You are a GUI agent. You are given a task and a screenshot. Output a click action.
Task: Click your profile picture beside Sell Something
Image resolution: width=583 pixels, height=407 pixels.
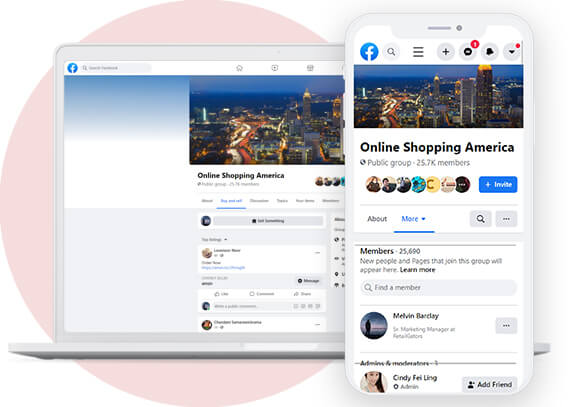tap(206, 221)
